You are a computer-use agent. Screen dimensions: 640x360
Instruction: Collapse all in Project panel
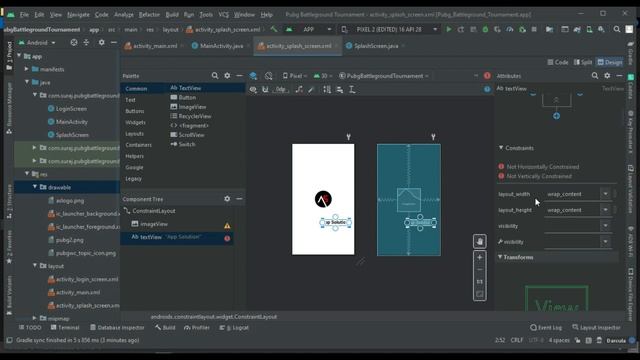coord(86,42)
